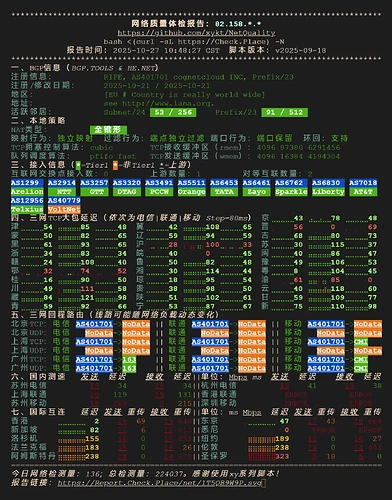Viewport: 392px width, 500px height.
Task: Click the AS7018 AT&T badge
Action: tap(363, 187)
